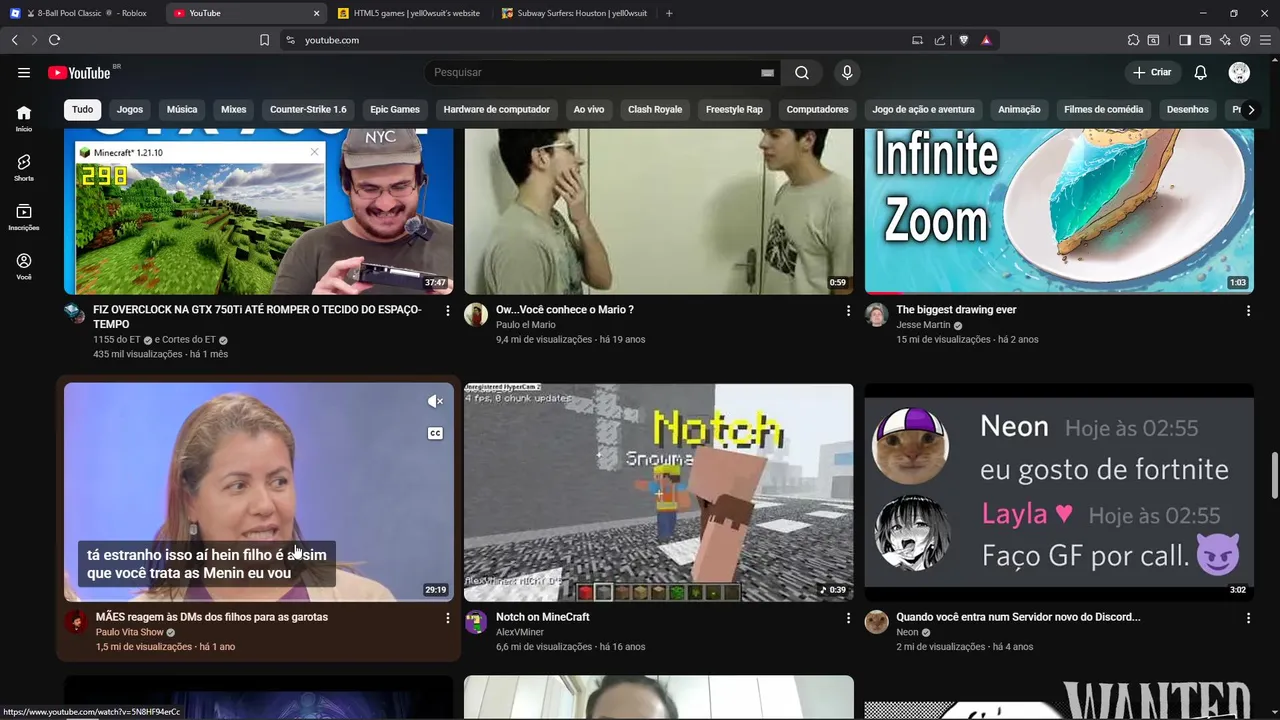The image size is (1280, 720).
Task: Open the account avatar menu
Action: point(1239,72)
